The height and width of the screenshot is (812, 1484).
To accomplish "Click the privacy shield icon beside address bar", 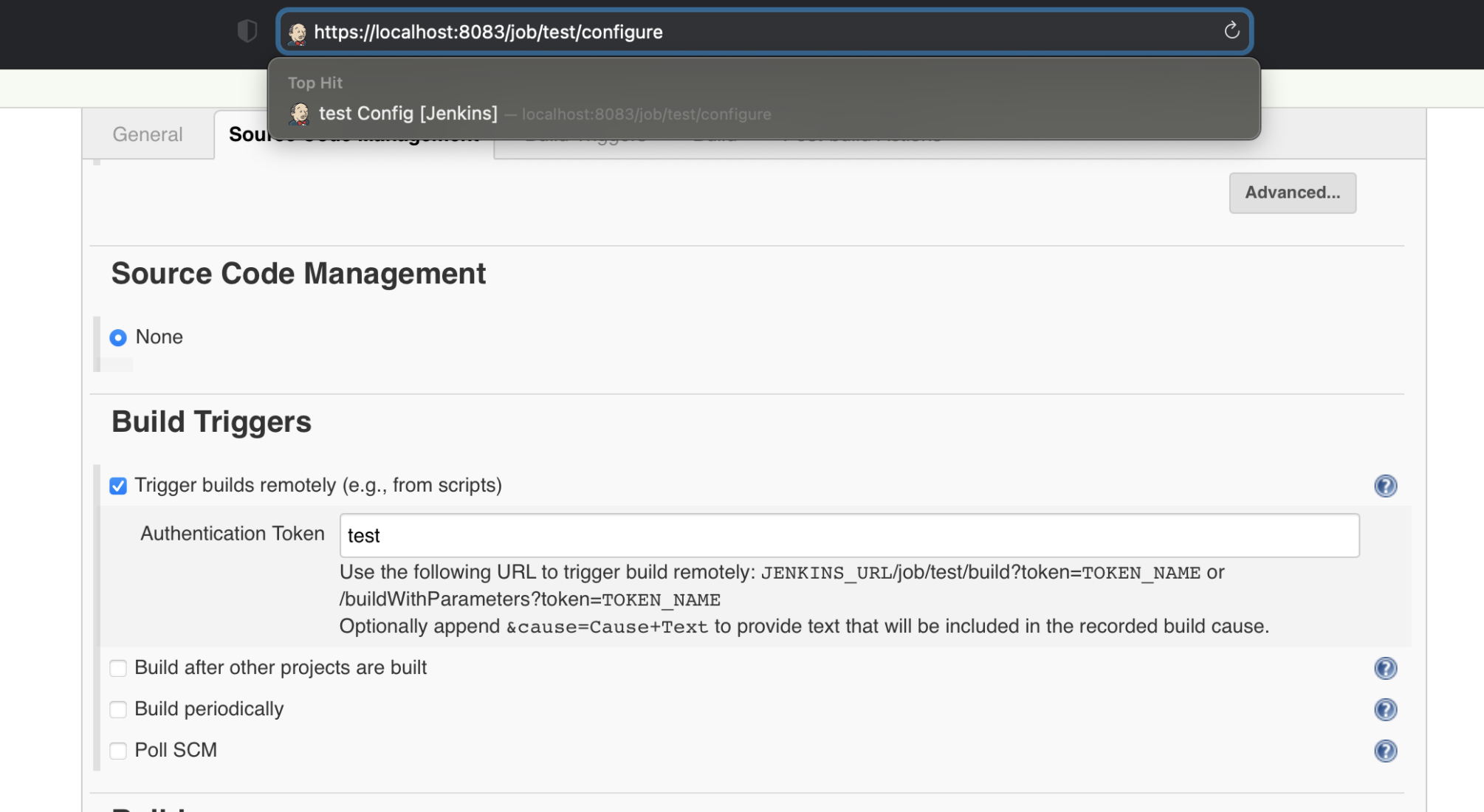I will point(247,31).
